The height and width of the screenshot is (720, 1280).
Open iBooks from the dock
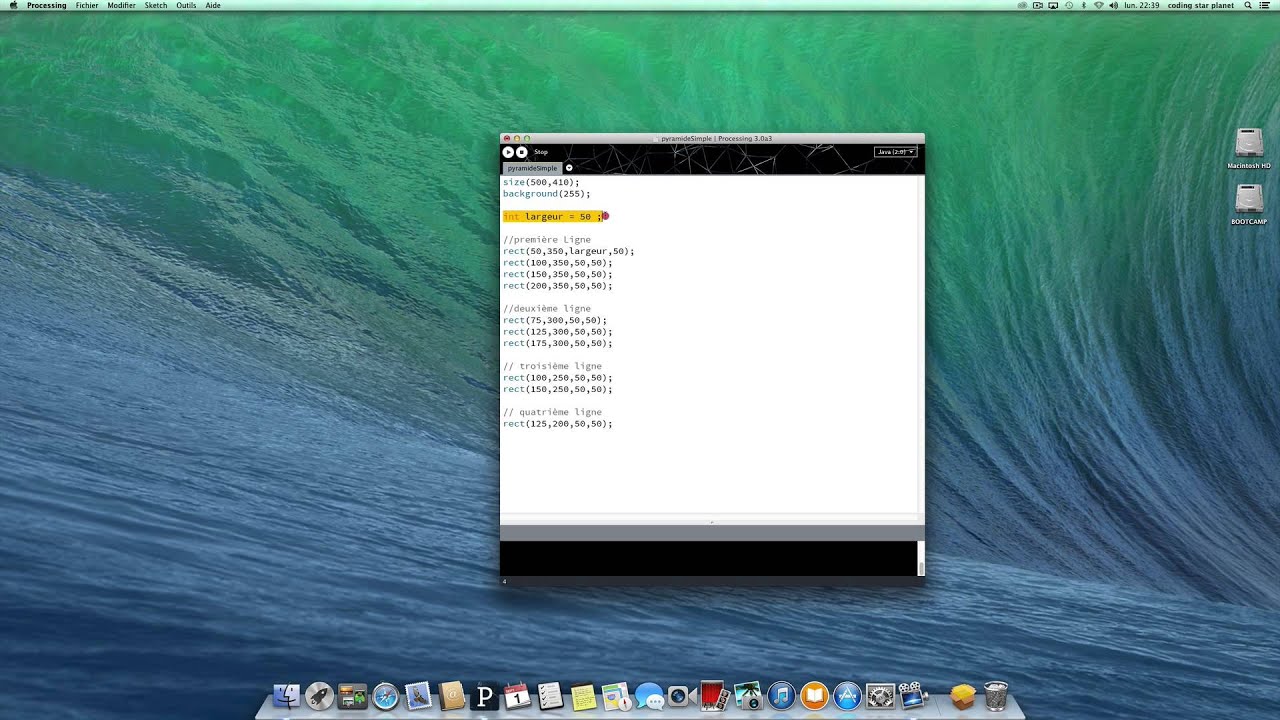814,696
